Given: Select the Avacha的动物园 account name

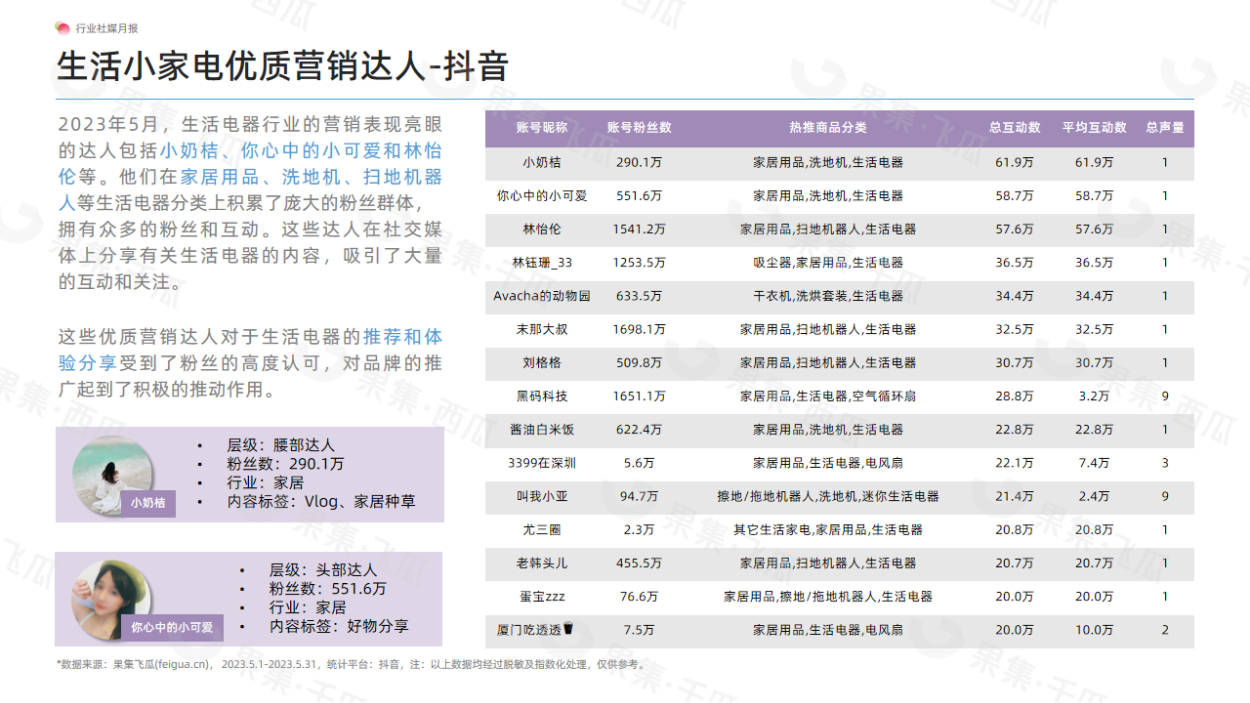Looking at the screenshot, I should tap(541, 296).
